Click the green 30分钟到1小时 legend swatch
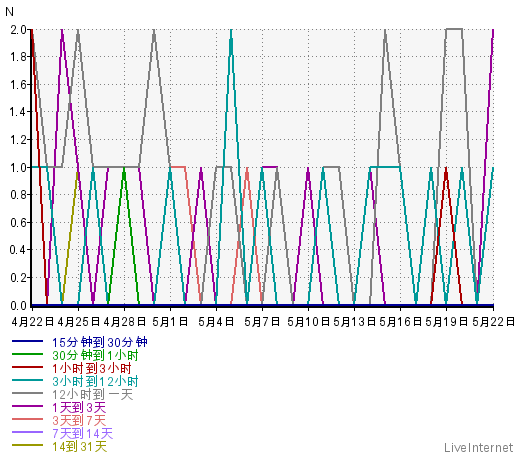This screenshot has height=457, width=520. [27, 354]
